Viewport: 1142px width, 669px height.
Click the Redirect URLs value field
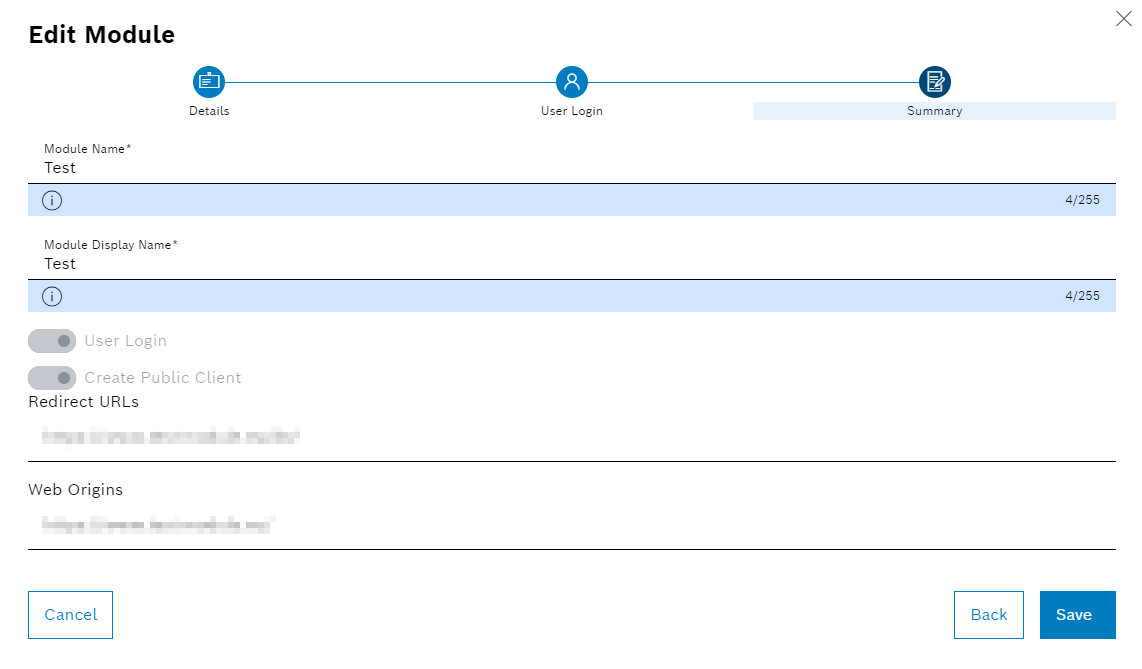[570, 437]
